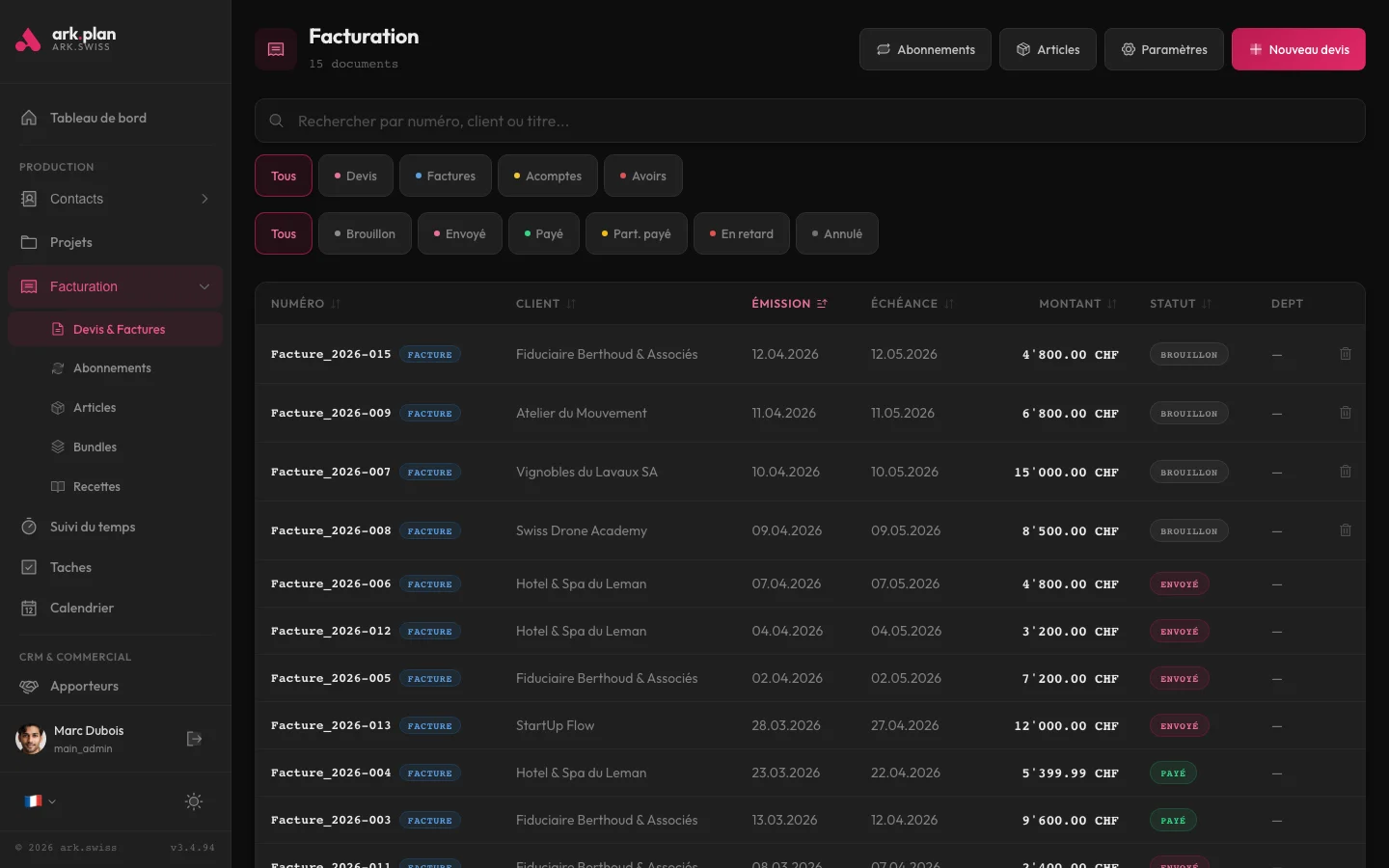Open the Paramètres button in the header

click(x=1163, y=48)
